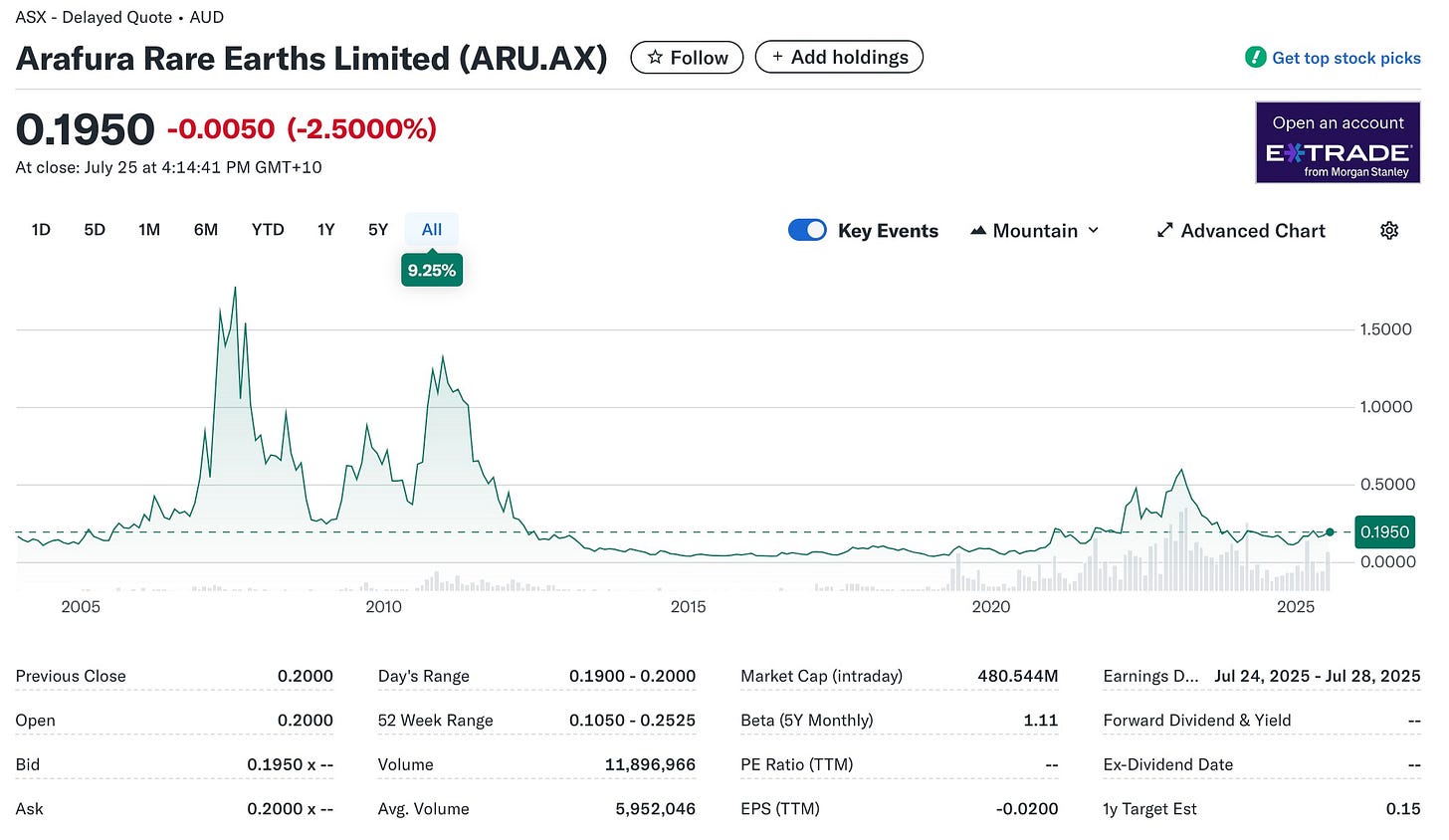
Task: Choose the 1Y range
Action: [326, 230]
